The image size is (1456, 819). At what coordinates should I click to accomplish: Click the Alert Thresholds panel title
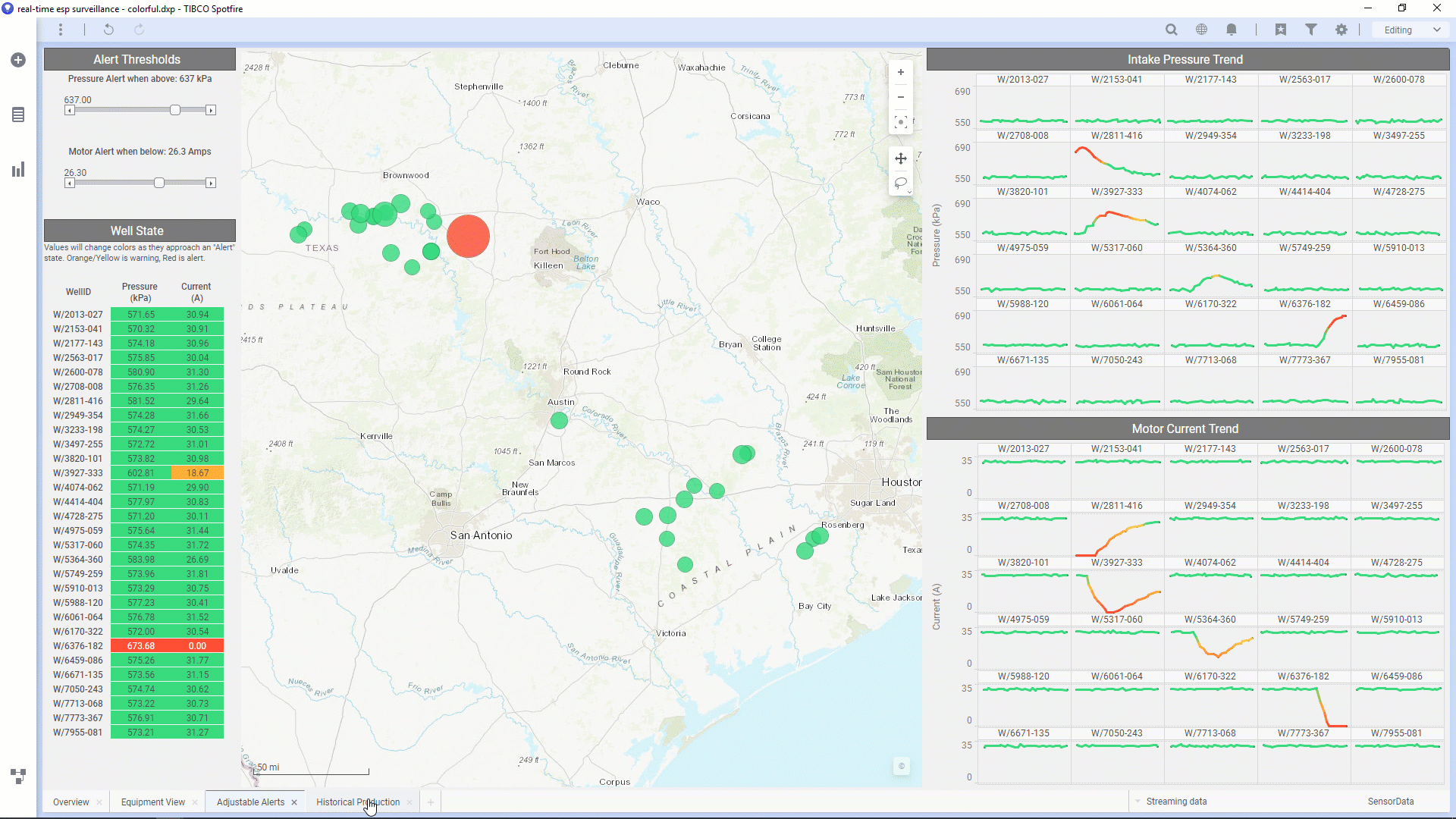coord(140,60)
